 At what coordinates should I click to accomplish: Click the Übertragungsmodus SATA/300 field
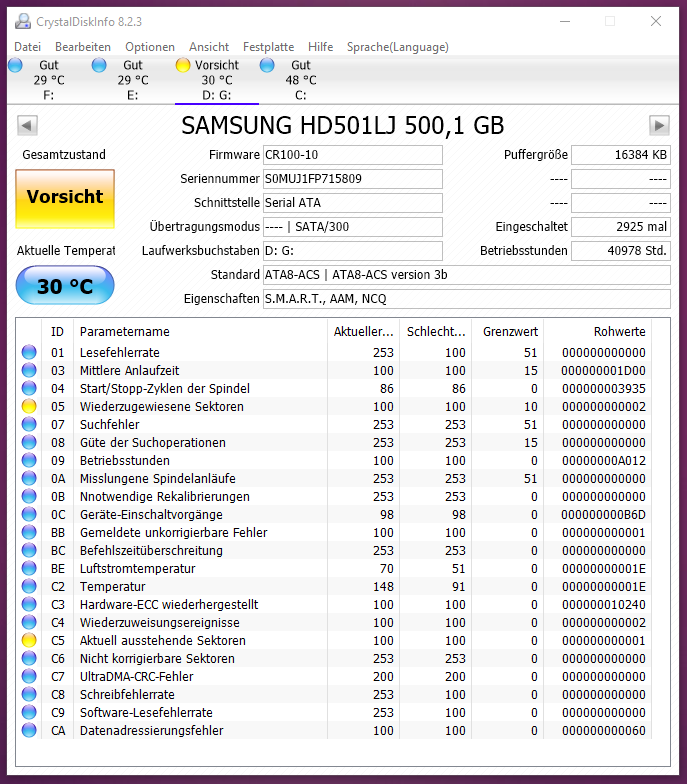352,227
